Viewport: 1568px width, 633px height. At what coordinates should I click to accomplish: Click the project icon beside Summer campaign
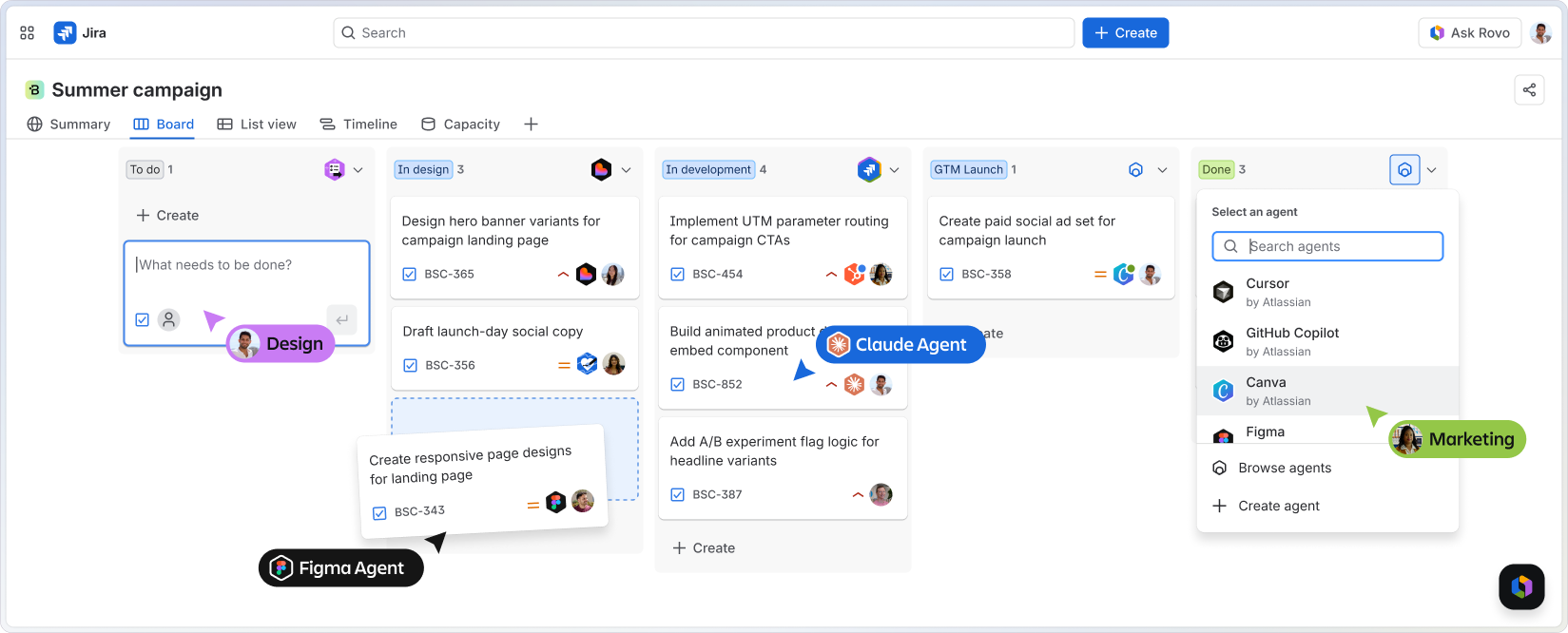pyautogui.click(x=35, y=90)
